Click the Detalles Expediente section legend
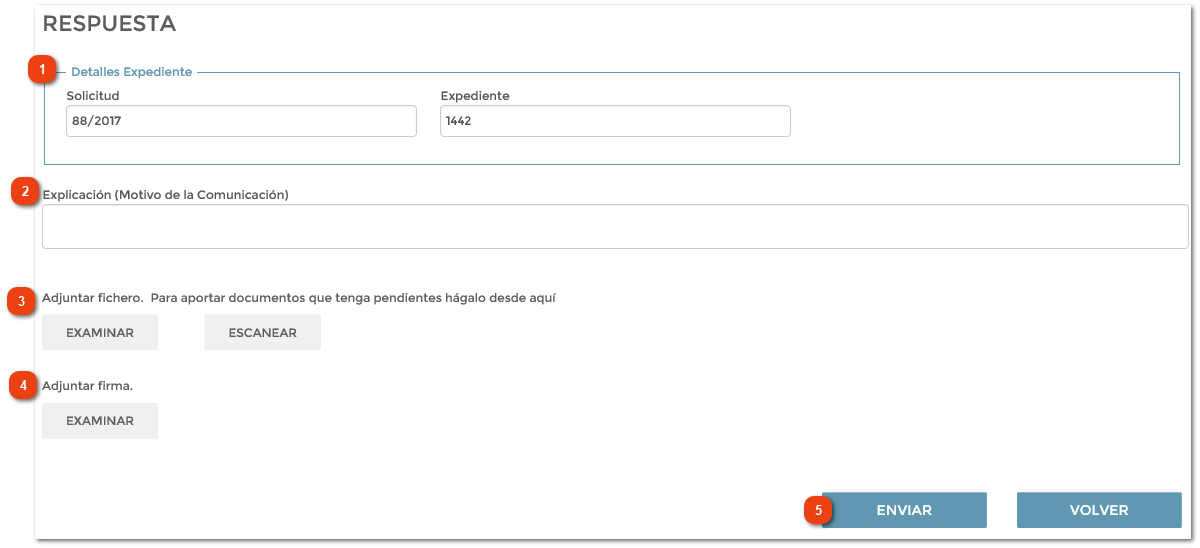This screenshot has height=548, width=1200. (131, 72)
